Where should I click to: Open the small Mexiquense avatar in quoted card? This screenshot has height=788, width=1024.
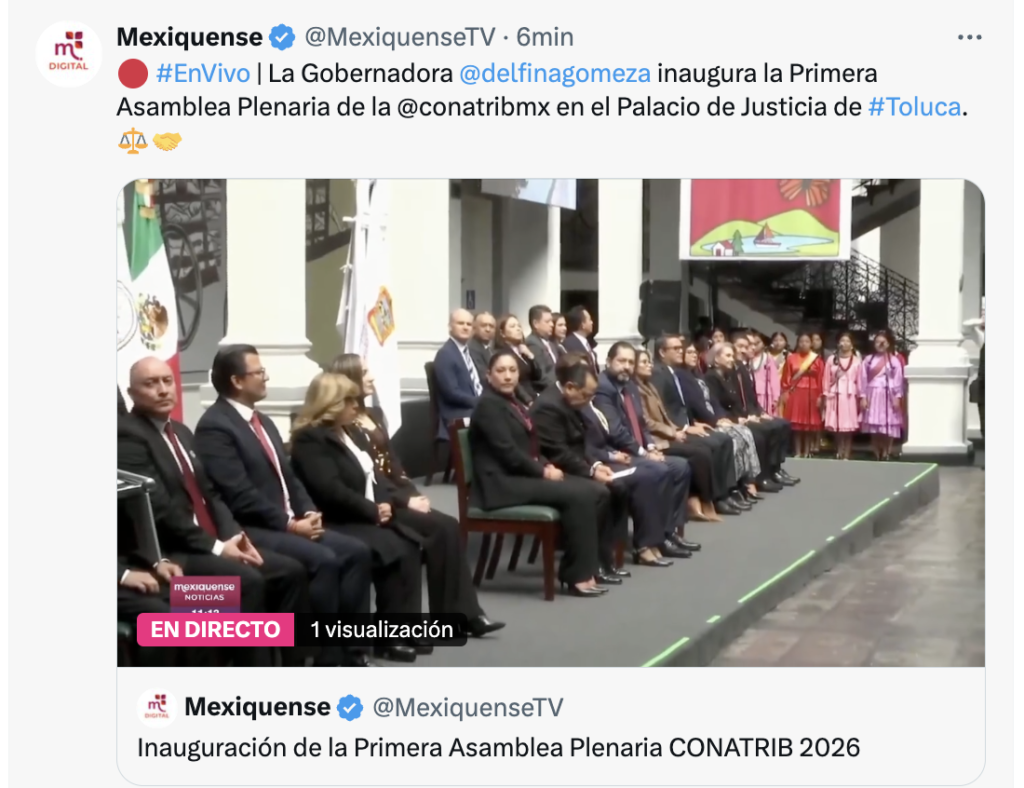[x=157, y=708]
